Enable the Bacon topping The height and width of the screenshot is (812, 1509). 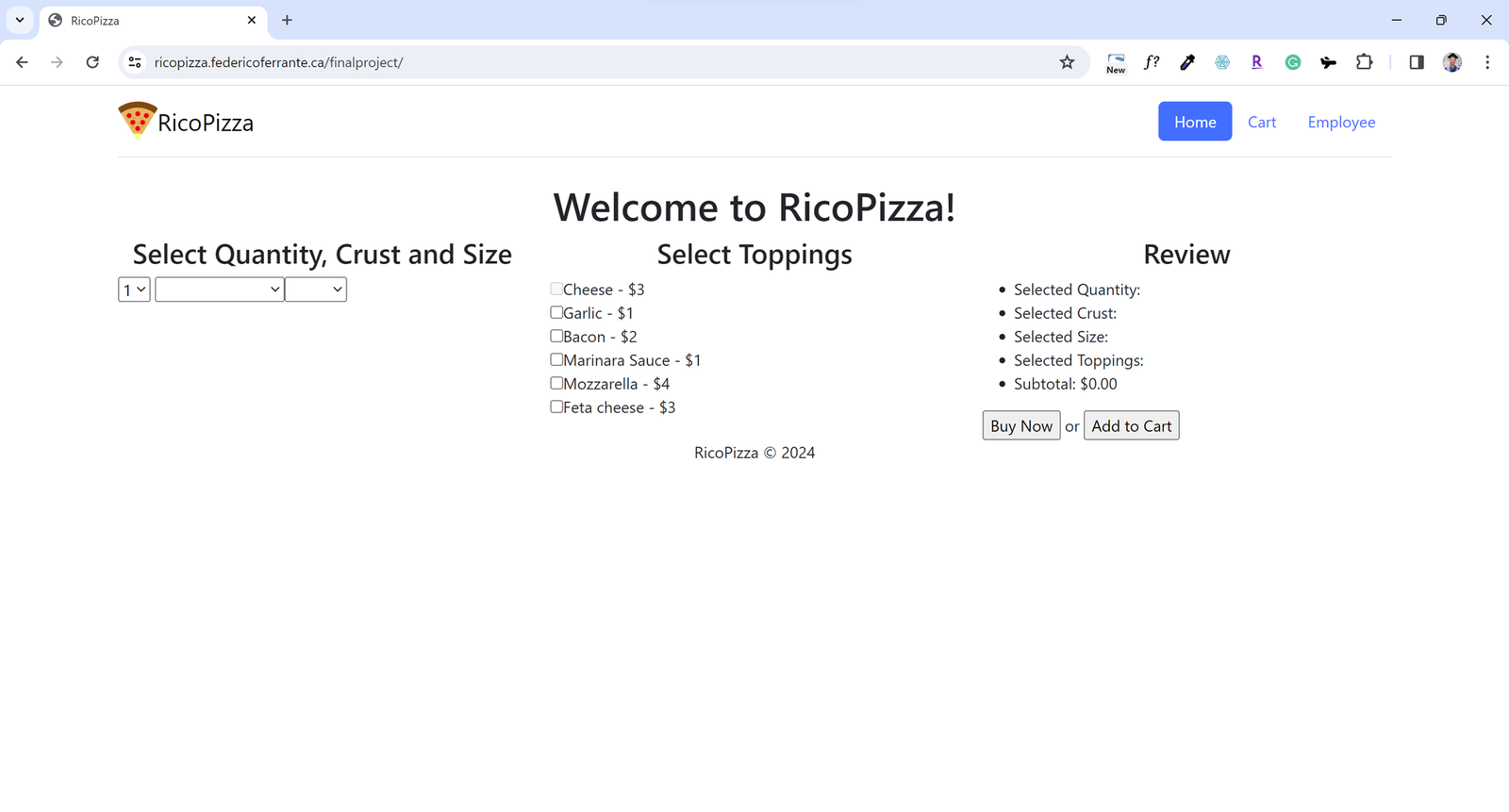556,336
